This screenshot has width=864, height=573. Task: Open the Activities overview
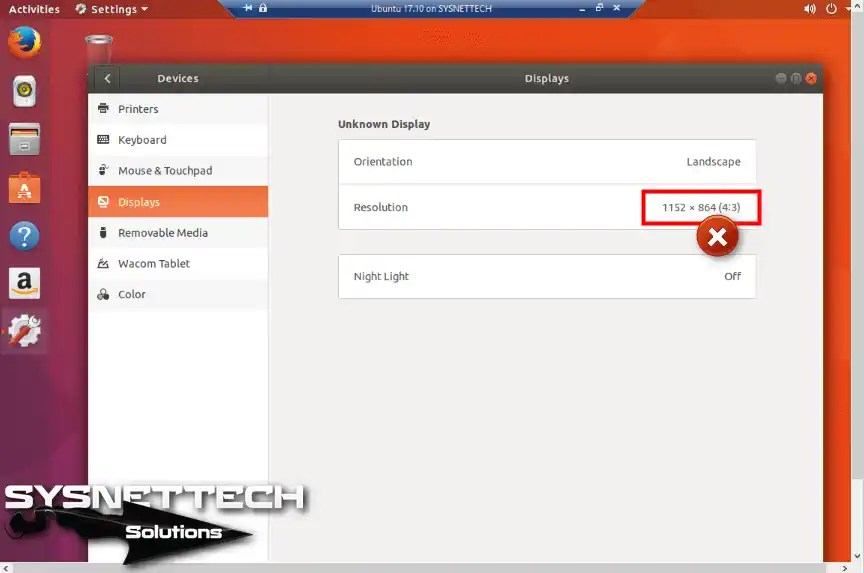click(34, 9)
